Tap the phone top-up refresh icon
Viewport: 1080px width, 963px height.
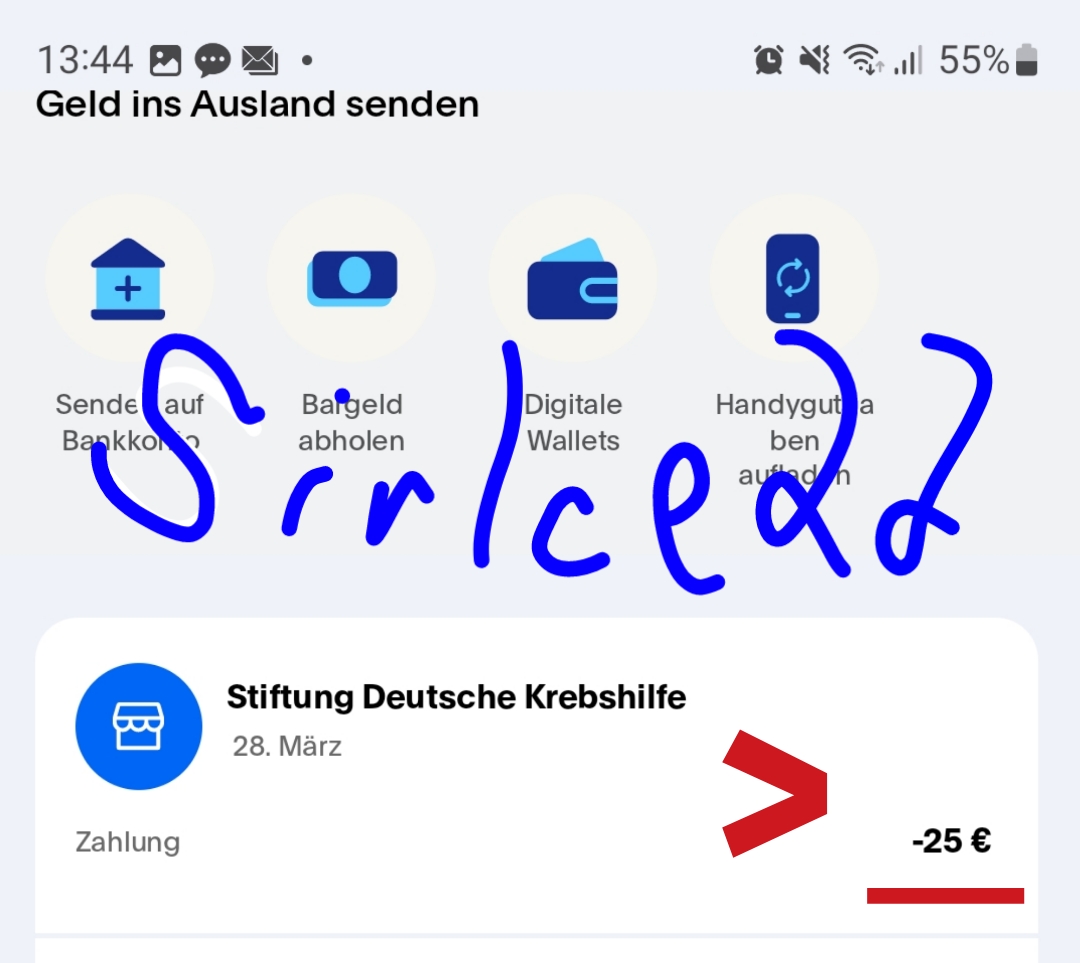point(793,278)
